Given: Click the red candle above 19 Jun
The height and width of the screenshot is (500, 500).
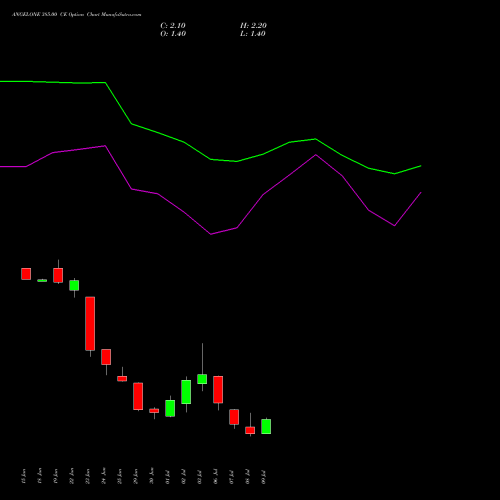Looking at the screenshot, I should [x=58, y=275].
